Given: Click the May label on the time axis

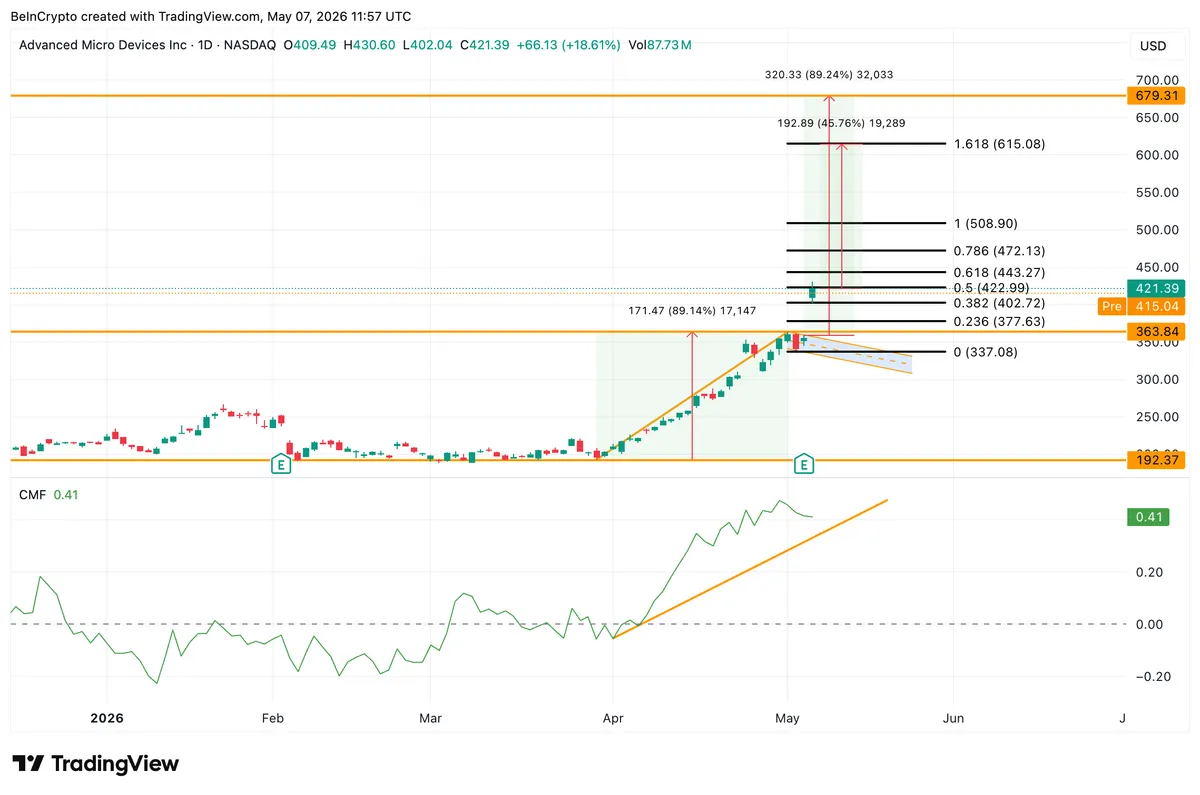Looking at the screenshot, I should pos(788,718).
